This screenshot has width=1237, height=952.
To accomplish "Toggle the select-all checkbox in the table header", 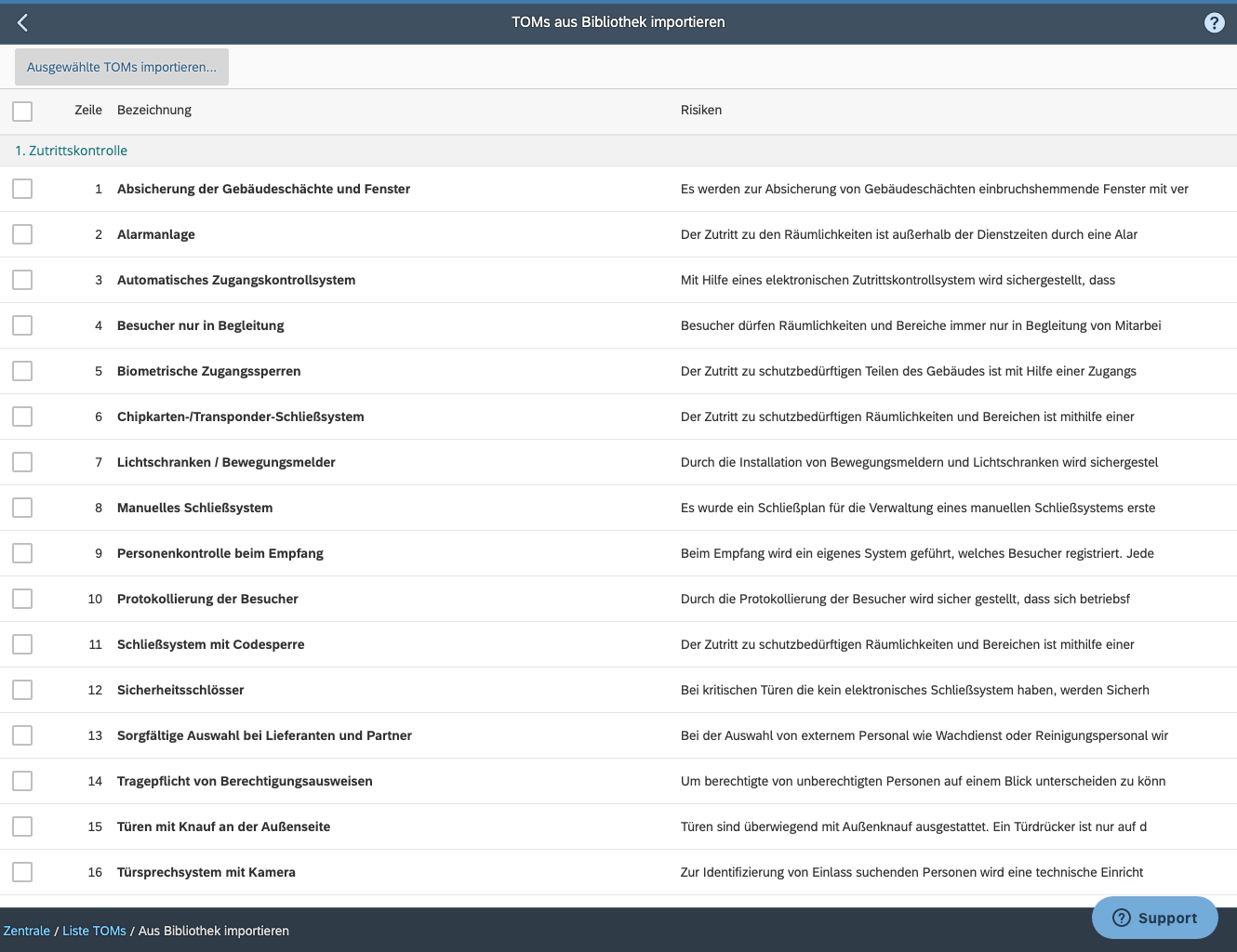I will pyautogui.click(x=21, y=111).
